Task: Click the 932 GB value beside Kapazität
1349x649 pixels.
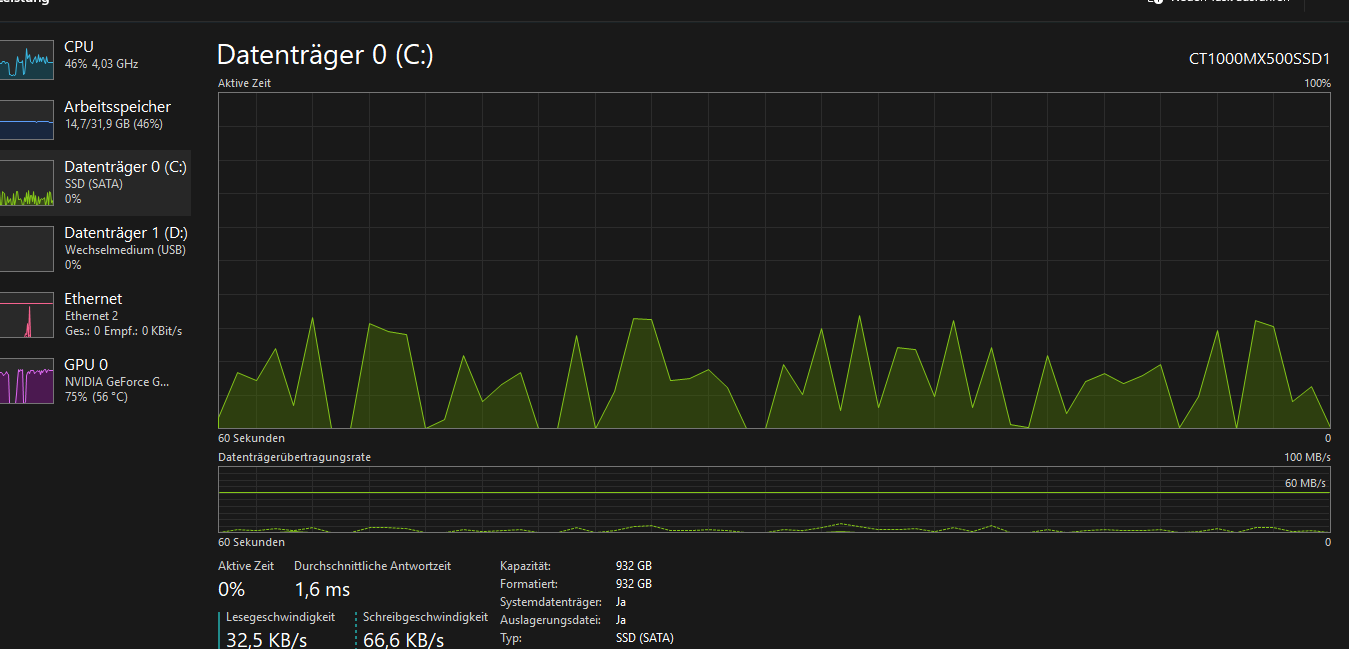Action: tap(634, 566)
